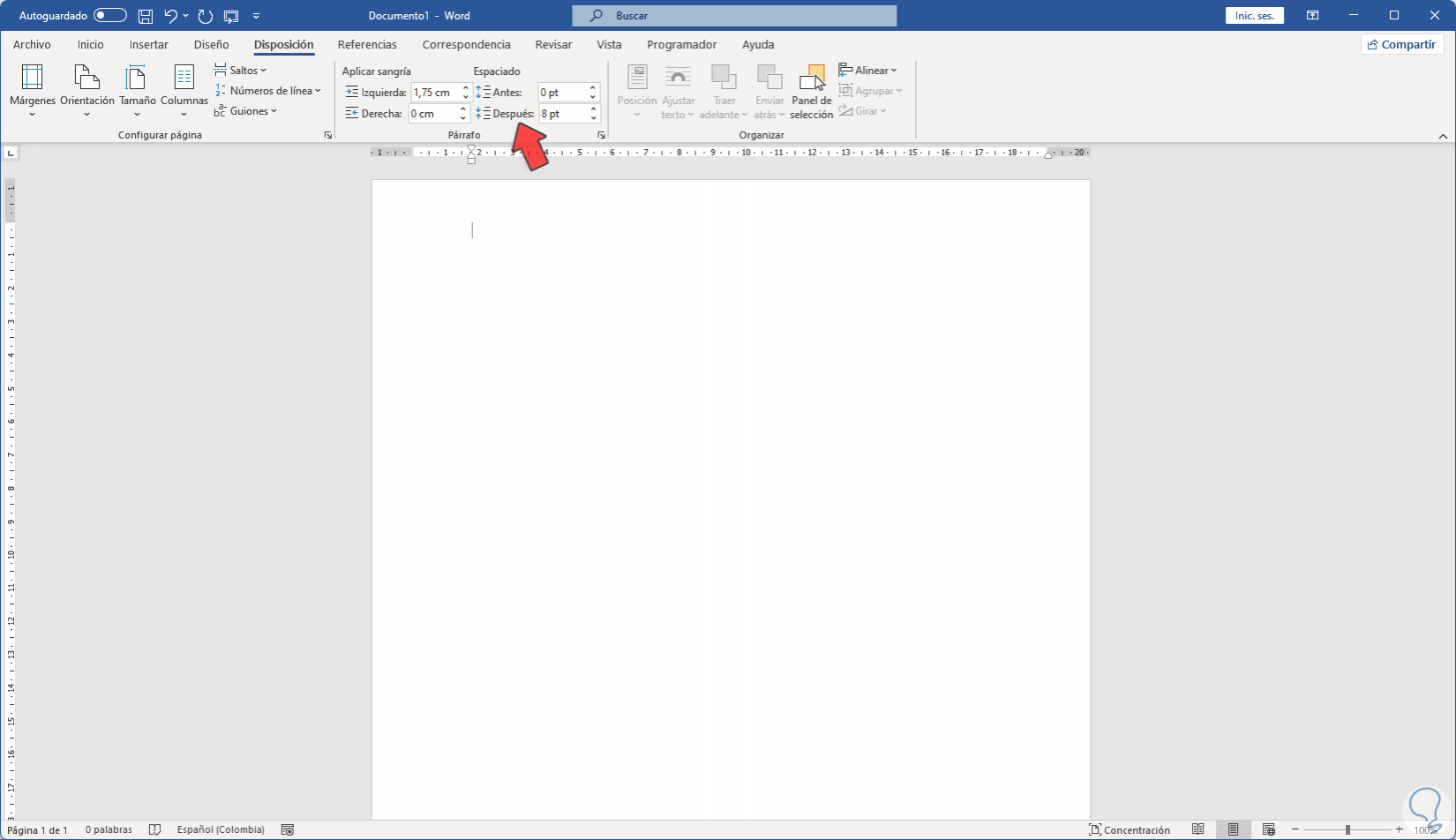Sign in with Inic. ses. button

click(1254, 16)
